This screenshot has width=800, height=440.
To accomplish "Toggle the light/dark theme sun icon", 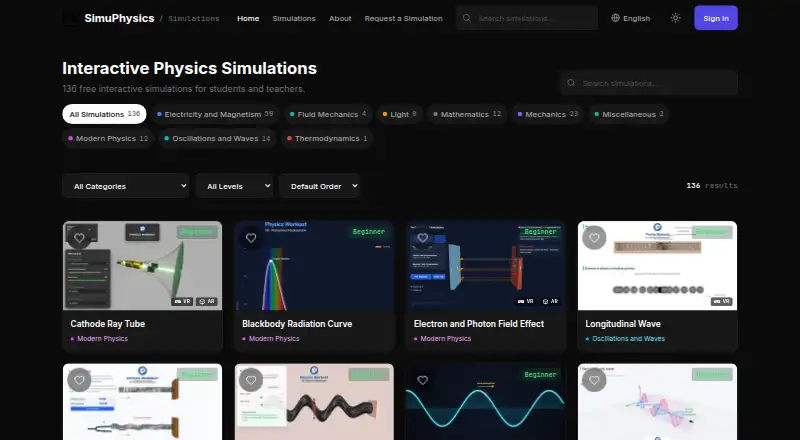I will tap(676, 18).
